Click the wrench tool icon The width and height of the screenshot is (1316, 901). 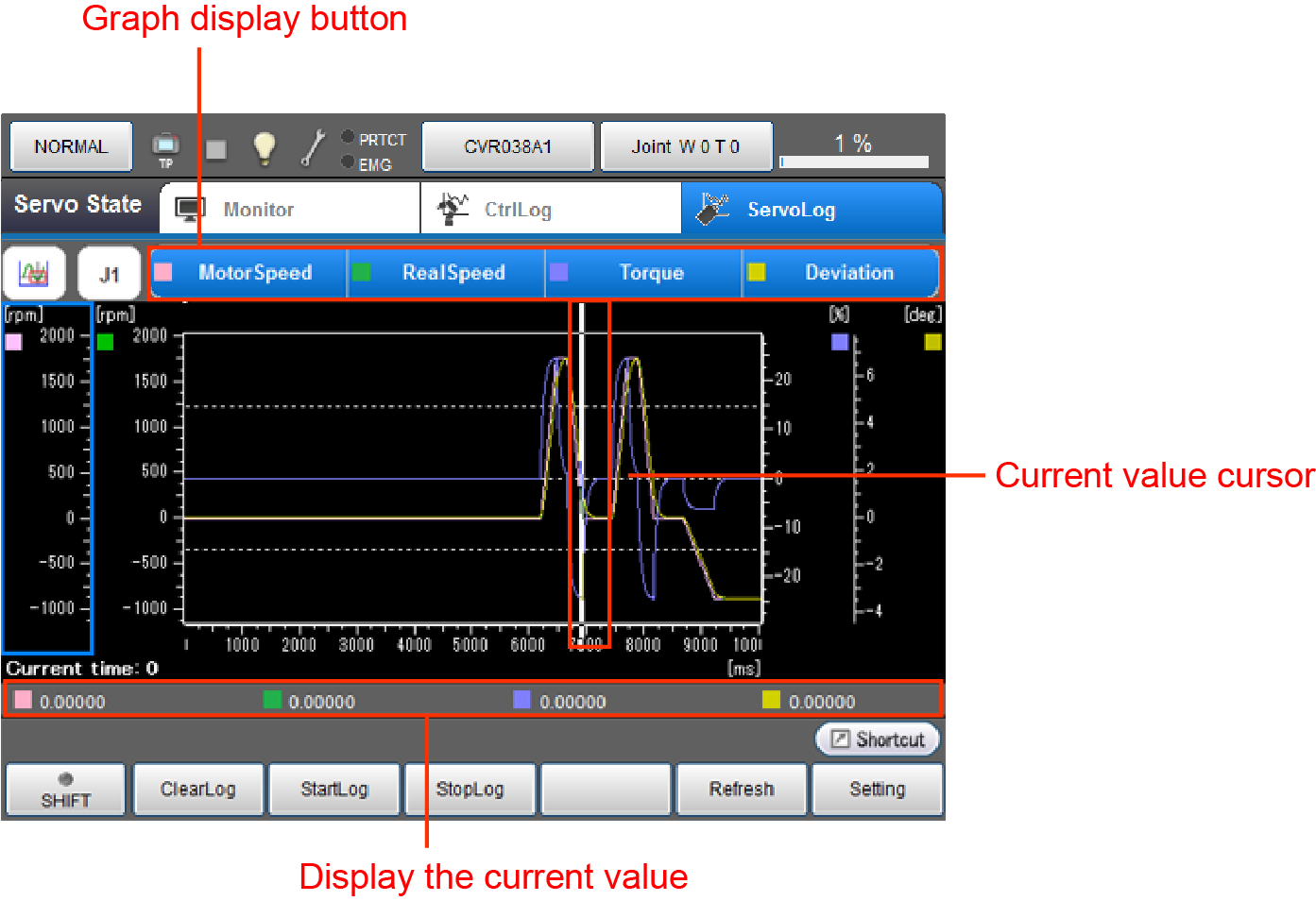click(313, 148)
